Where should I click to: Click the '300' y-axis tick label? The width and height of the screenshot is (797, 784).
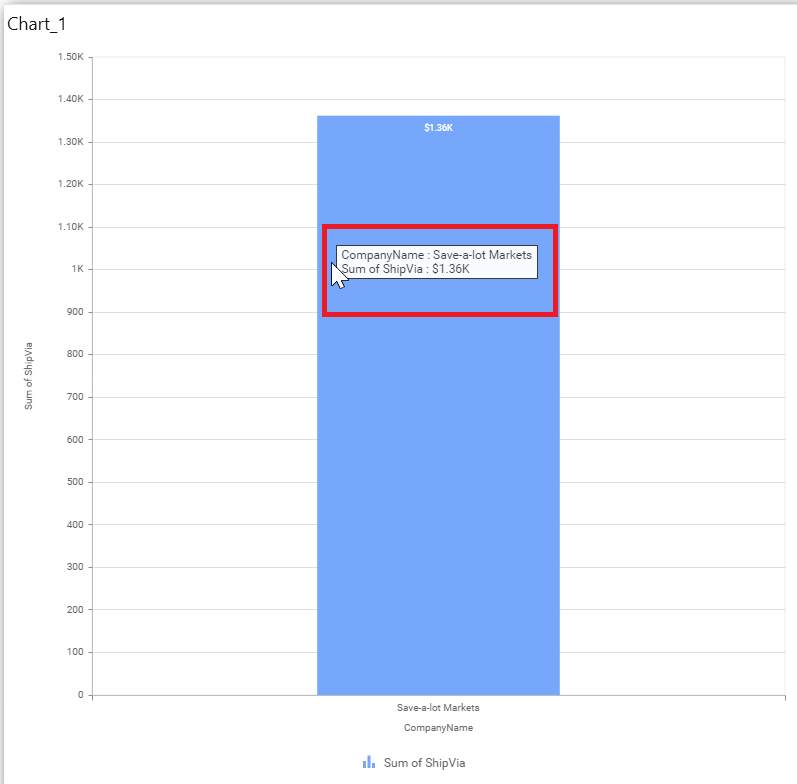75,566
